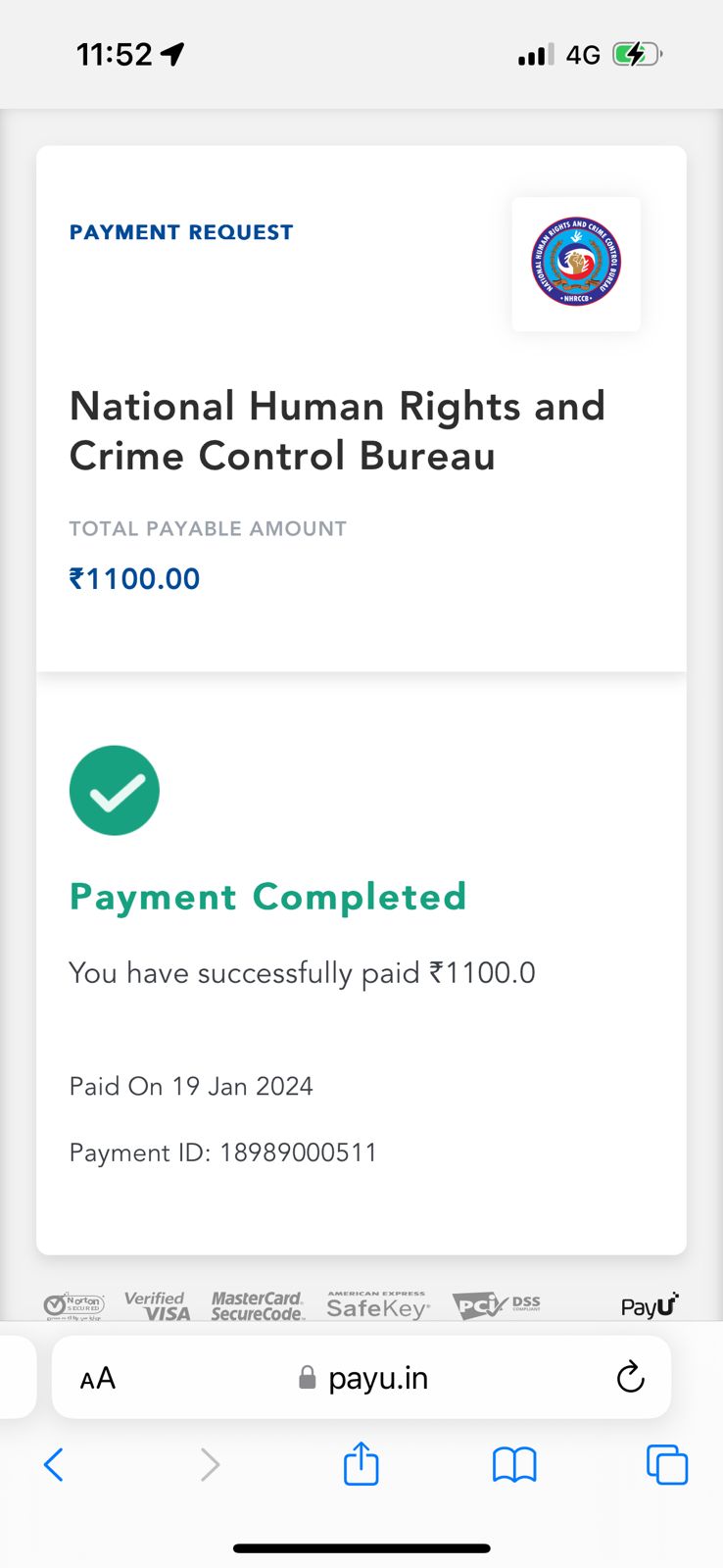The width and height of the screenshot is (723, 1568).
Task: Tap the Payment ID 18989000511 text
Action: [222, 1152]
